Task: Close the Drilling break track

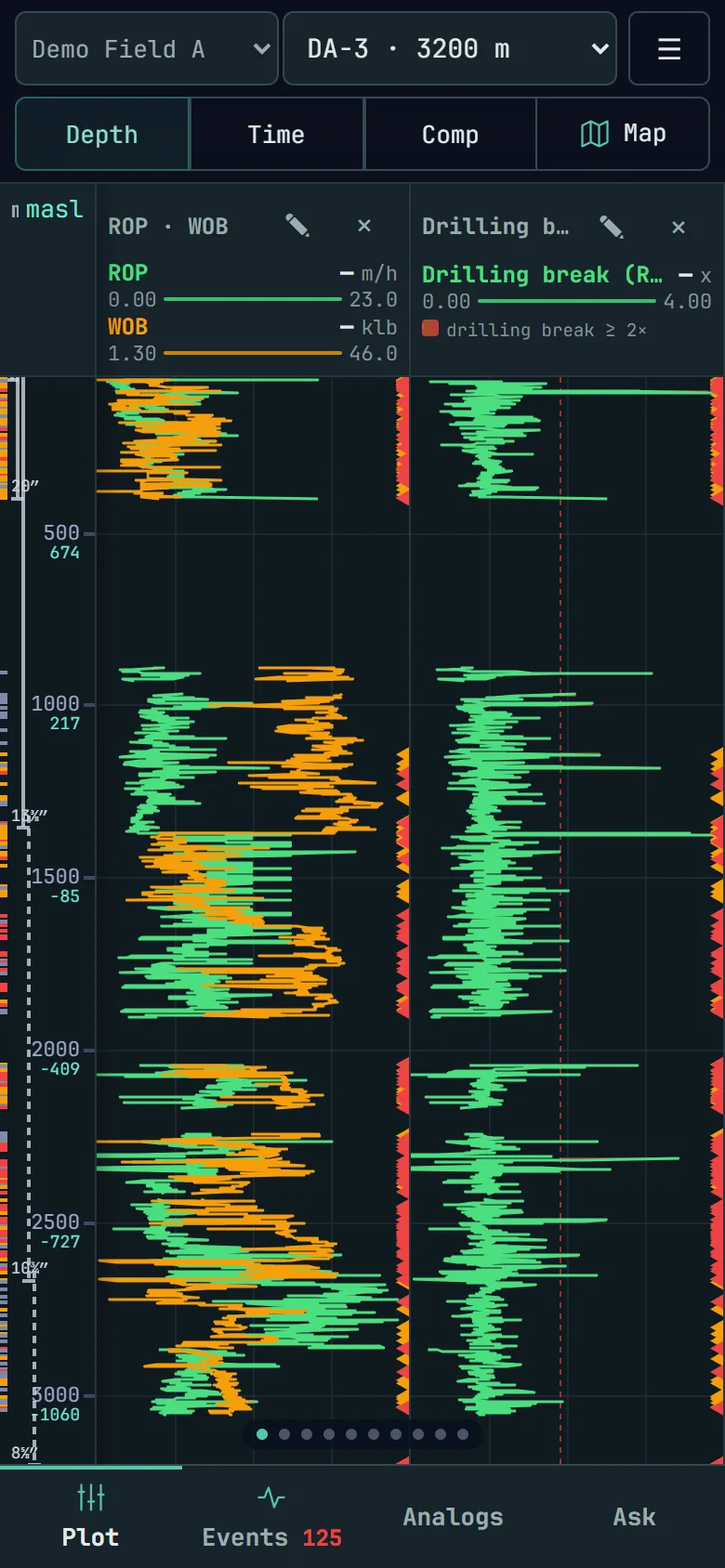Action: 679,227
